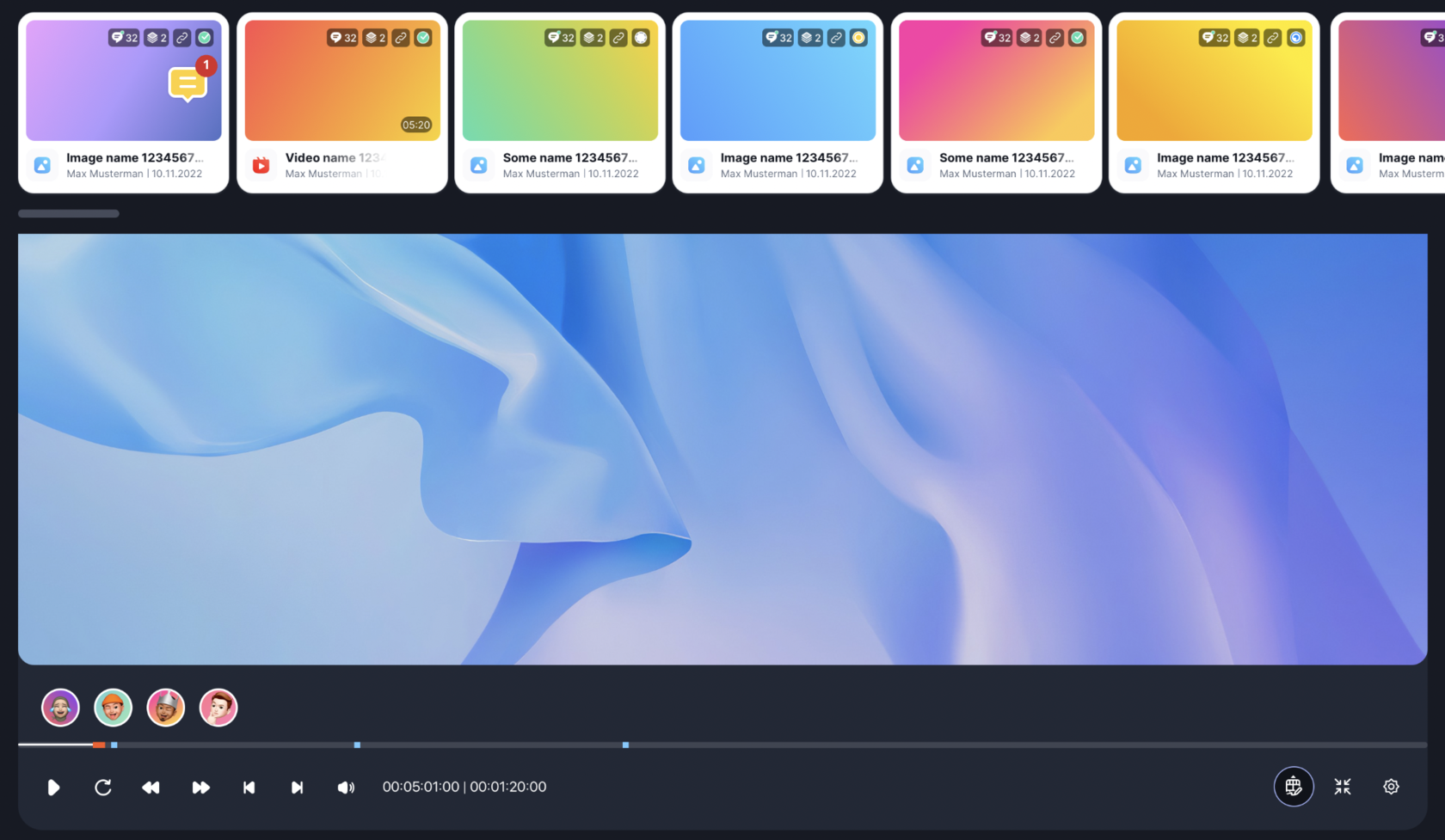This screenshot has height=840, width=1445.
Task: Click the horizontal scrollbar under the thumbnails
Action: [69, 213]
